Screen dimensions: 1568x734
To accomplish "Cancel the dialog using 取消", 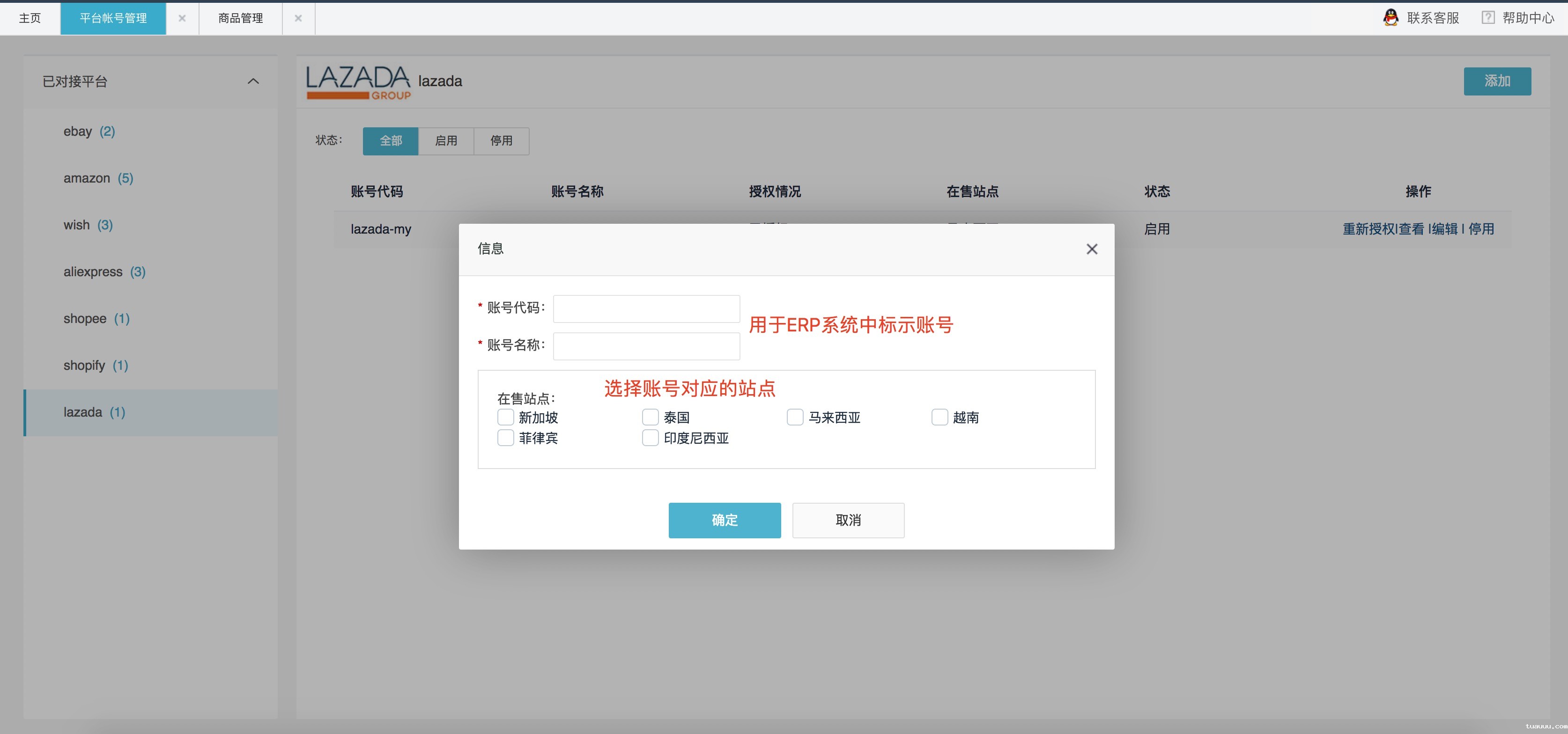I will tap(848, 521).
